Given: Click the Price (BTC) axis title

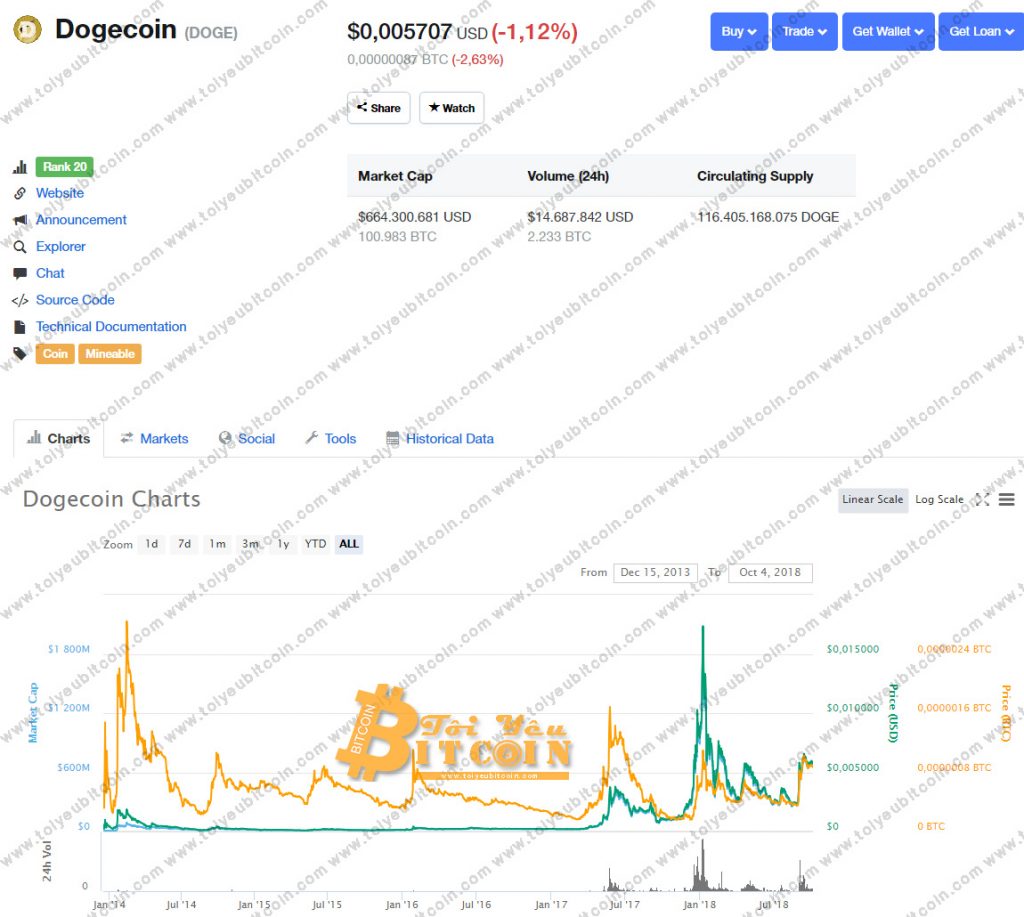Looking at the screenshot, I should pos(1006,713).
